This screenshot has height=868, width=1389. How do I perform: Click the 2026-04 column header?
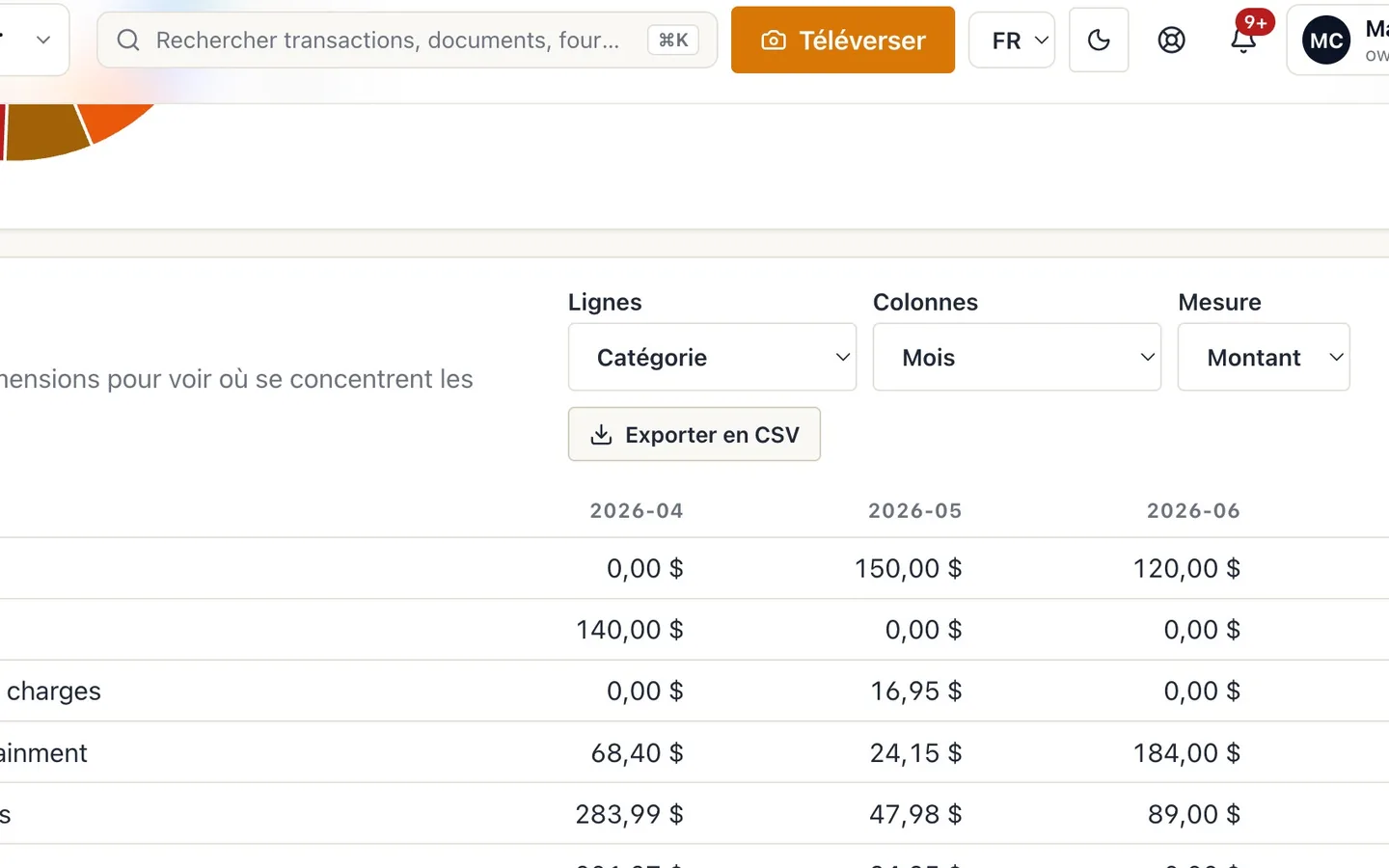[x=637, y=510]
